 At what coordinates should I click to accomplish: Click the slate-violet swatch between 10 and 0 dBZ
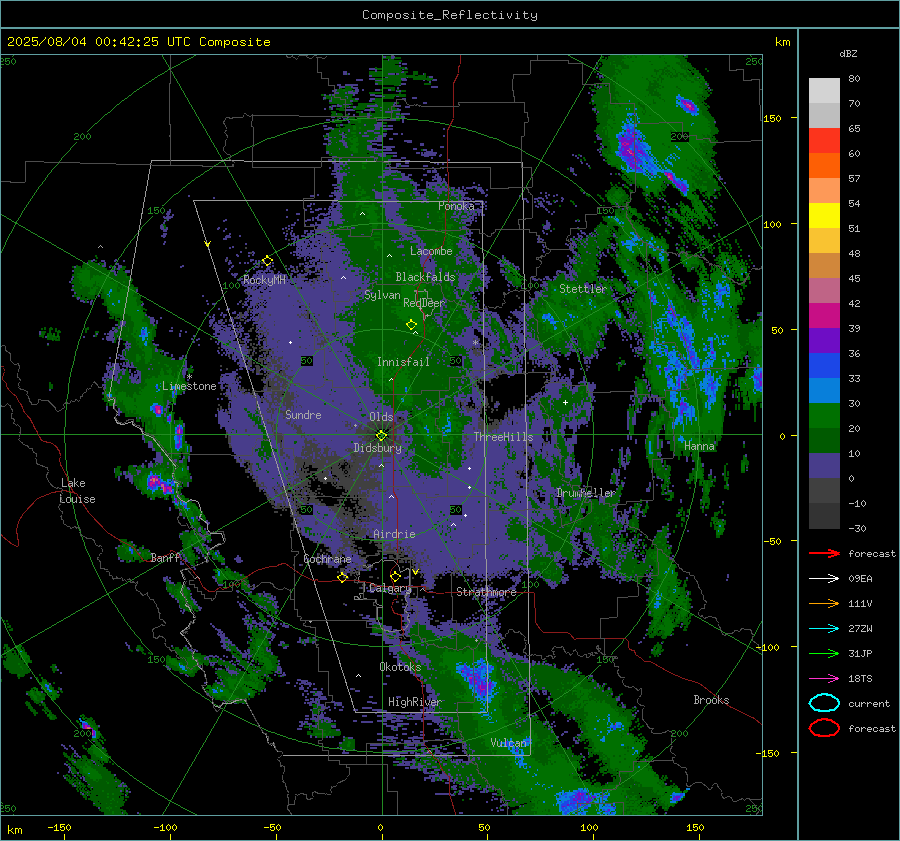click(824, 466)
